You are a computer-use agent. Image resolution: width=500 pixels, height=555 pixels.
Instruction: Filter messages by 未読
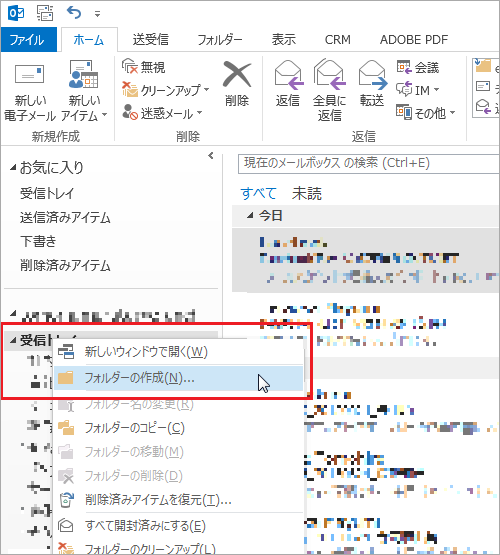[307, 193]
